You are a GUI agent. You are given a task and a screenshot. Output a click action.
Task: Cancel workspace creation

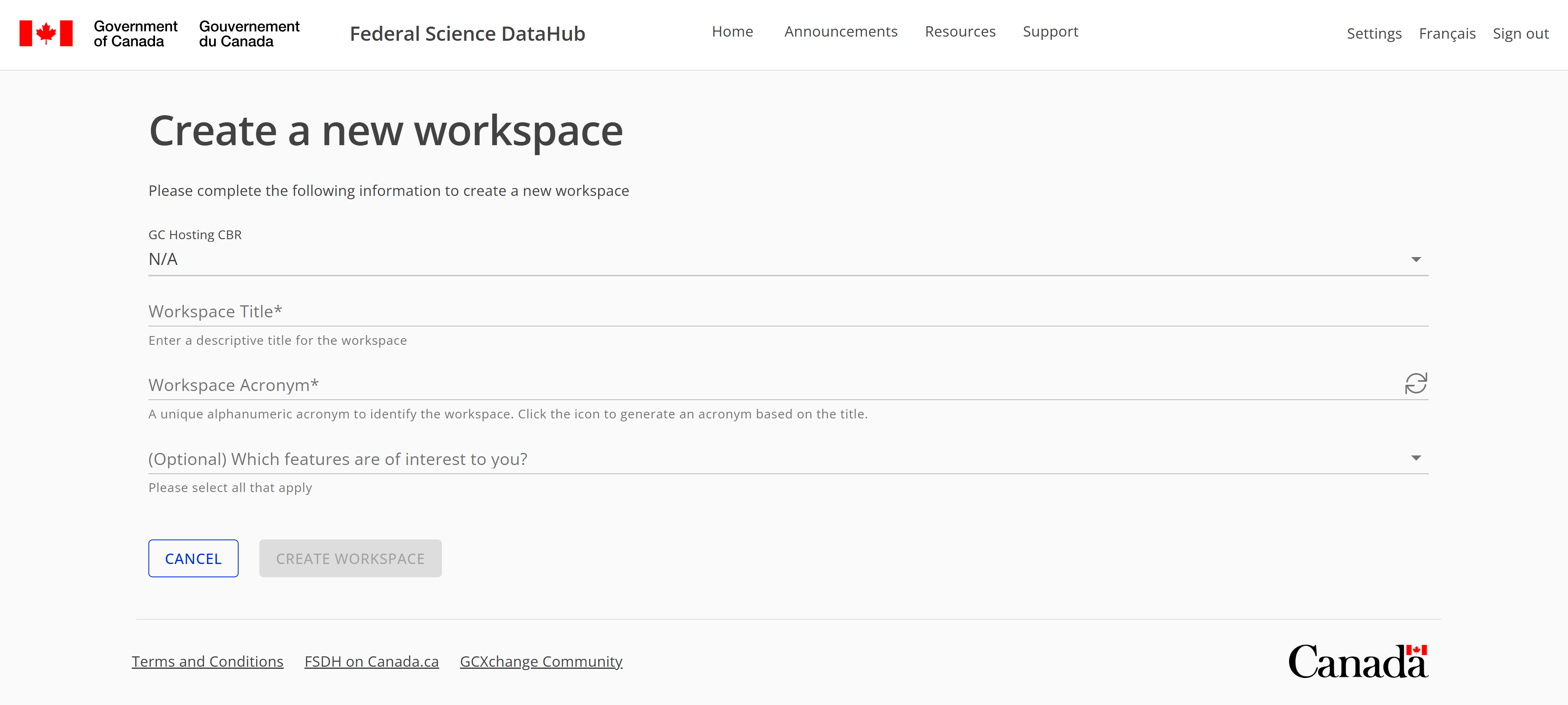coord(193,558)
